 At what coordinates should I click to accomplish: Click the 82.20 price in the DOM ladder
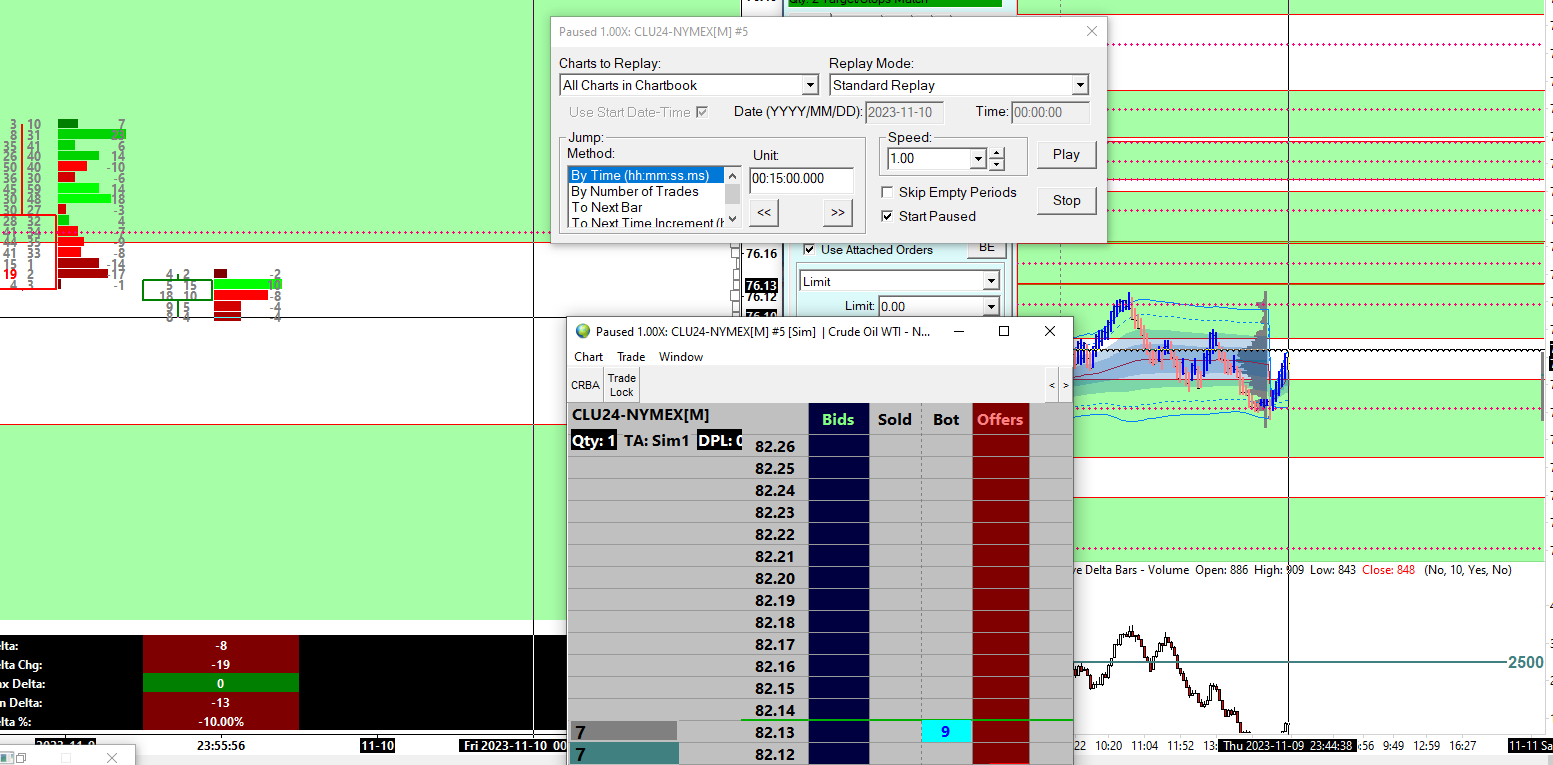(x=775, y=579)
